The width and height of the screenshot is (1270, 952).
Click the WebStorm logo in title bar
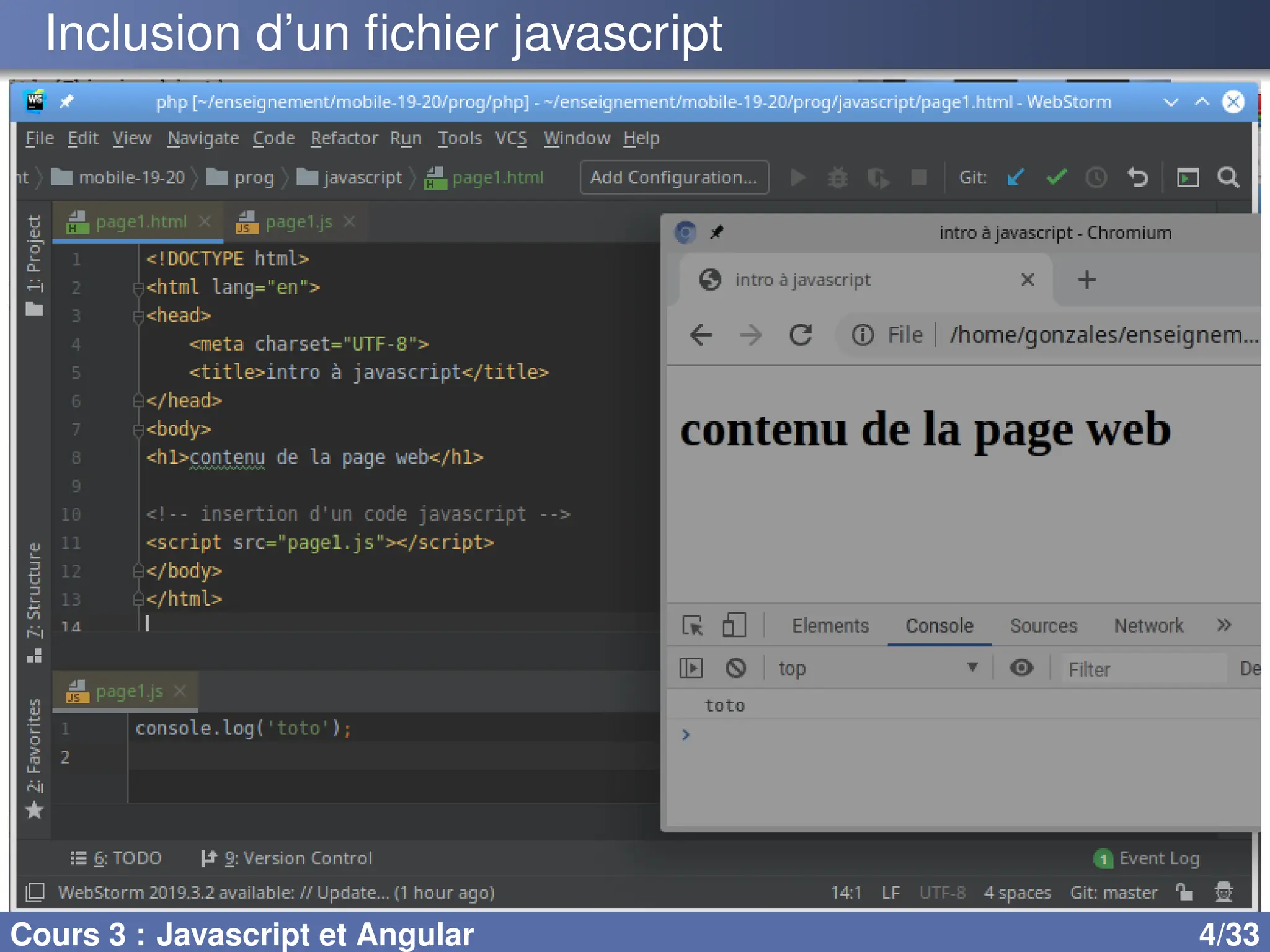point(35,102)
